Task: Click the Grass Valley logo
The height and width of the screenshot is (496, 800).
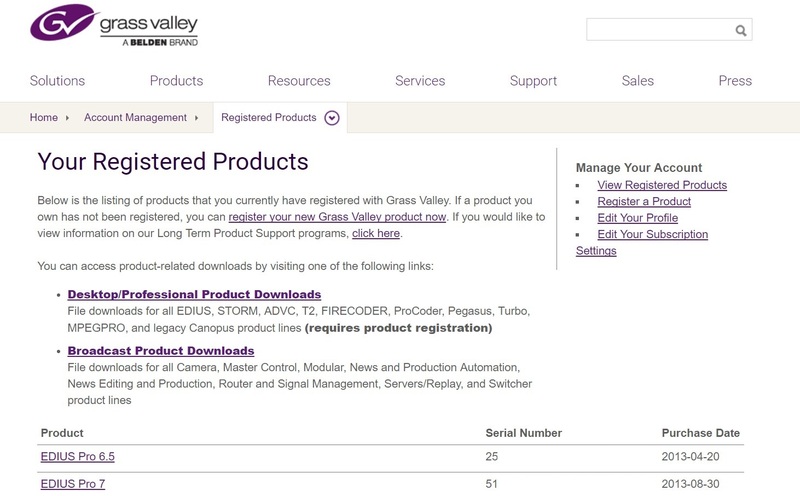Action: pos(113,25)
